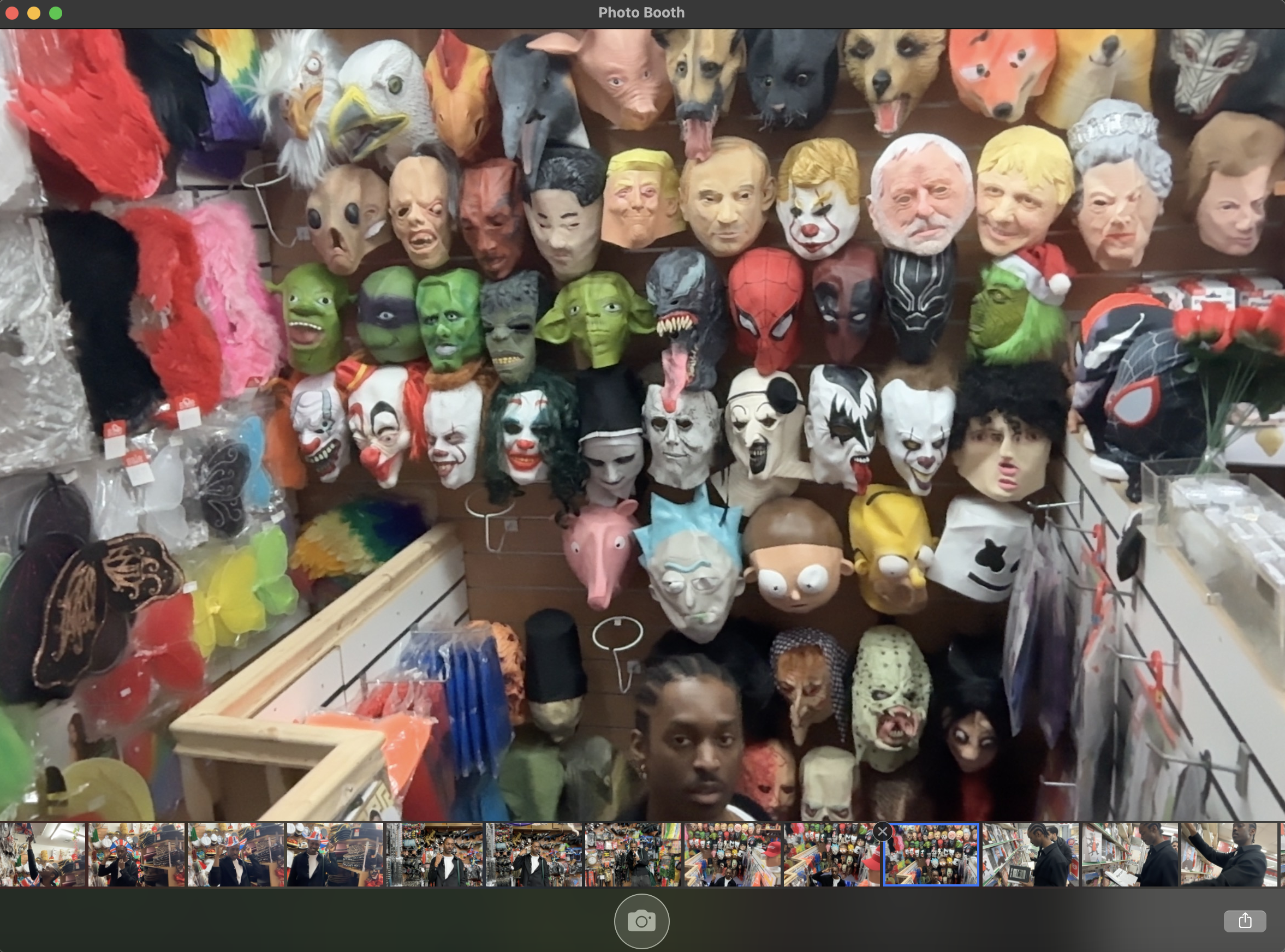
Task: Minimize Photo Booth with the yellow button
Action: coord(34,13)
